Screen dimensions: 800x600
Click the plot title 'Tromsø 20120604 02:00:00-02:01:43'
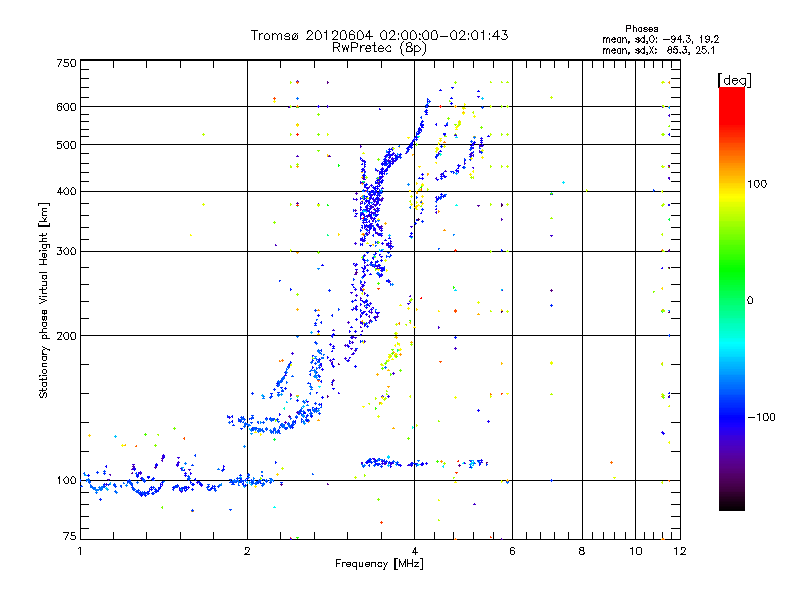click(x=379, y=35)
